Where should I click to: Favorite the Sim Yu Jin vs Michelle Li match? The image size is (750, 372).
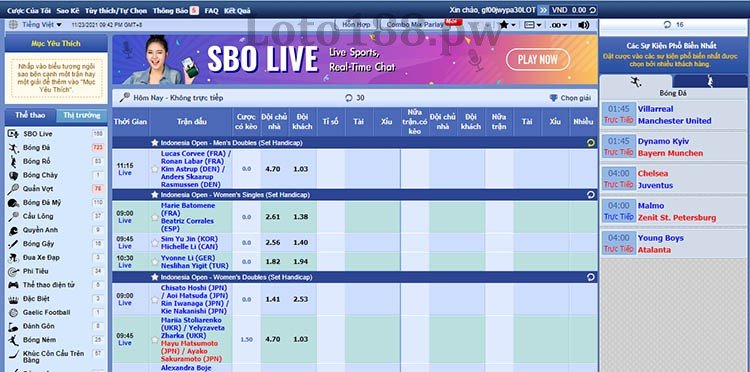click(x=154, y=243)
